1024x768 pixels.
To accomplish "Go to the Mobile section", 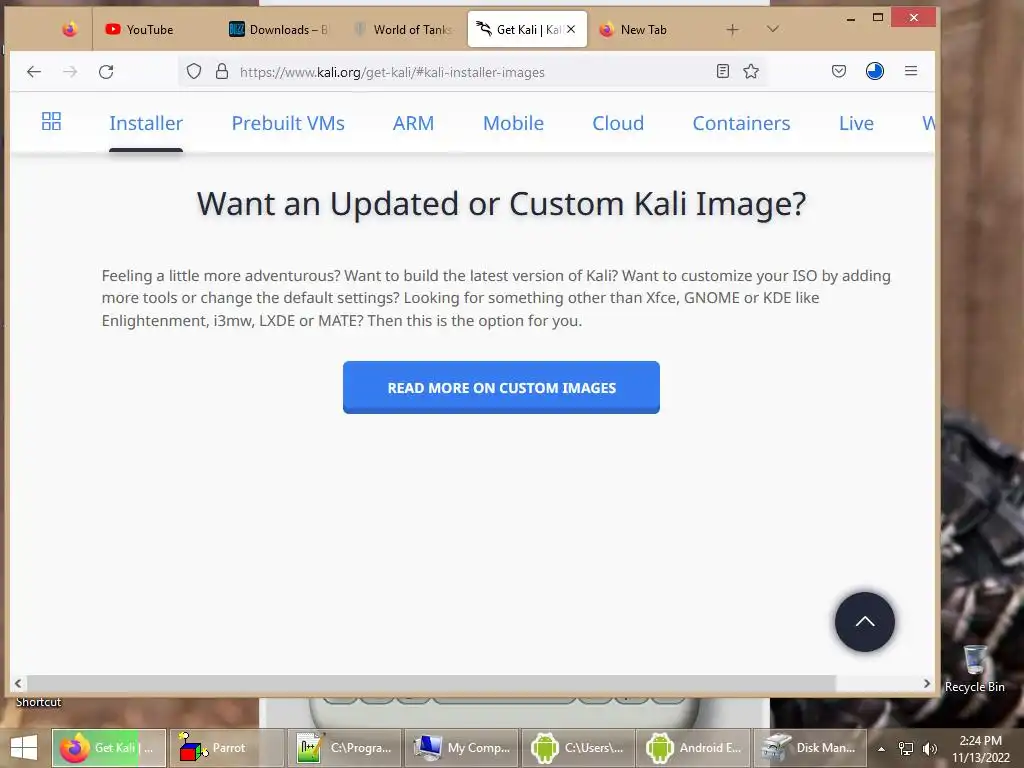I will pyautogui.click(x=513, y=123).
